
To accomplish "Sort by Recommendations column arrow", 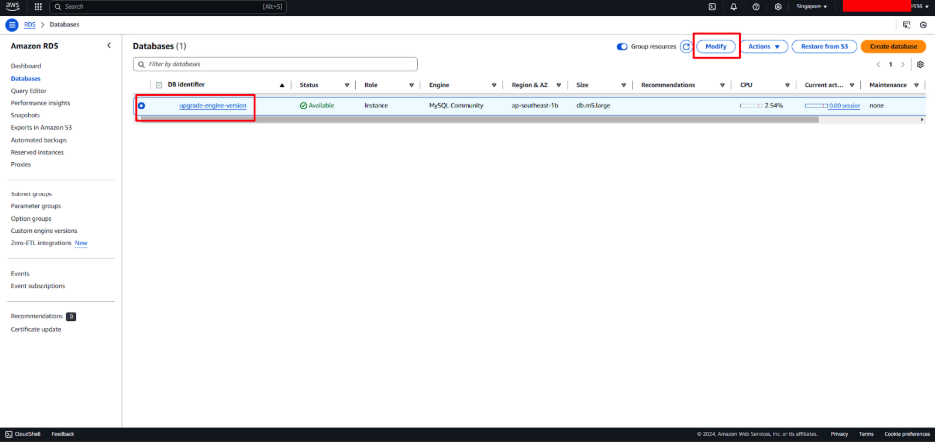I will point(723,86).
